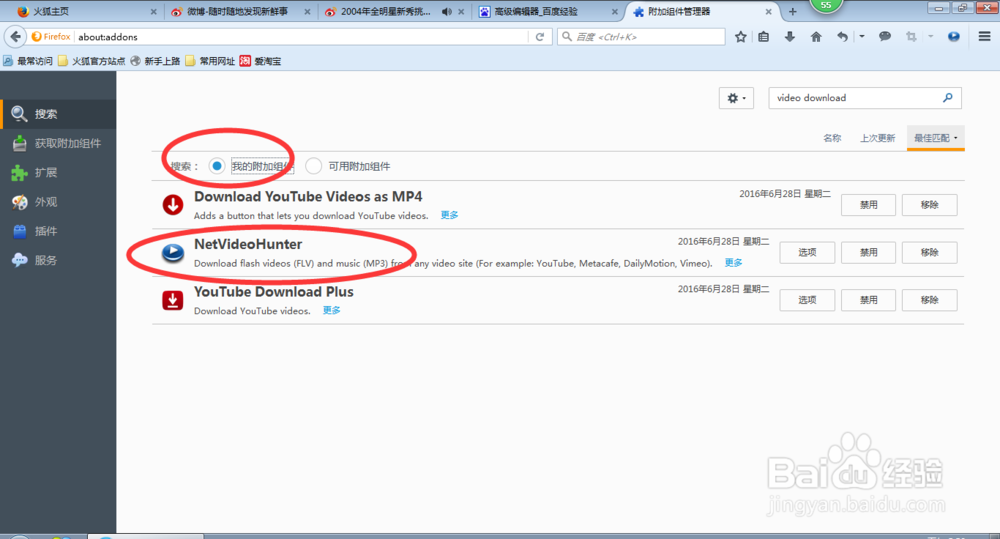Bookmark this page with star icon
This screenshot has height=539, width=1000.
[740, 37]
